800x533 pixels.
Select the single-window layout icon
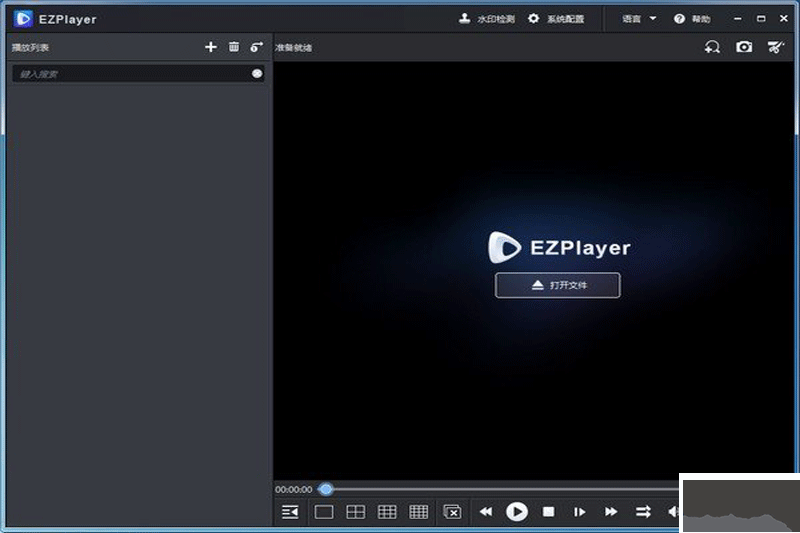324,512
